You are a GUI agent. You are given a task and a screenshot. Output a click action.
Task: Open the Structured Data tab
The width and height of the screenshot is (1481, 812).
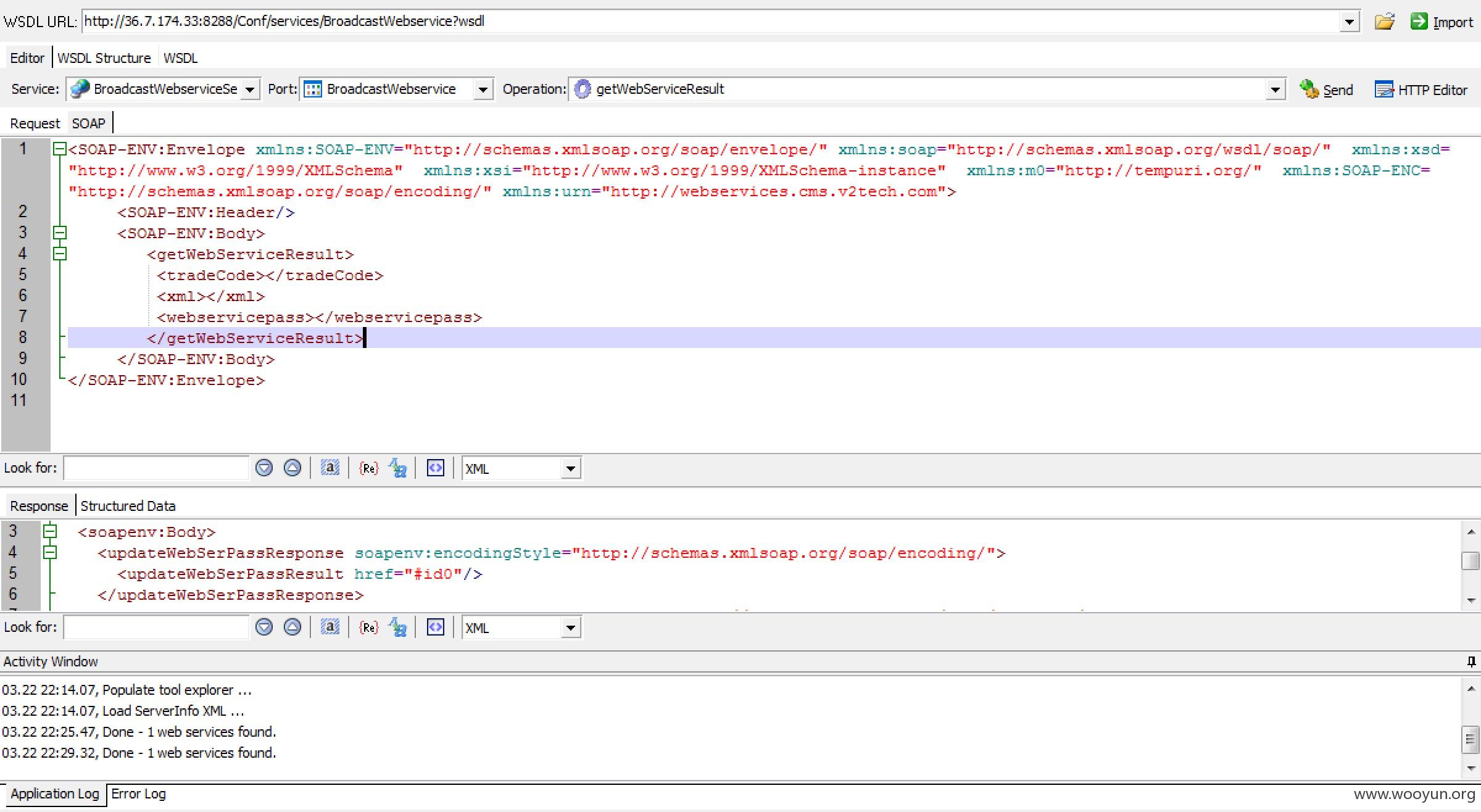click(128, 506)
